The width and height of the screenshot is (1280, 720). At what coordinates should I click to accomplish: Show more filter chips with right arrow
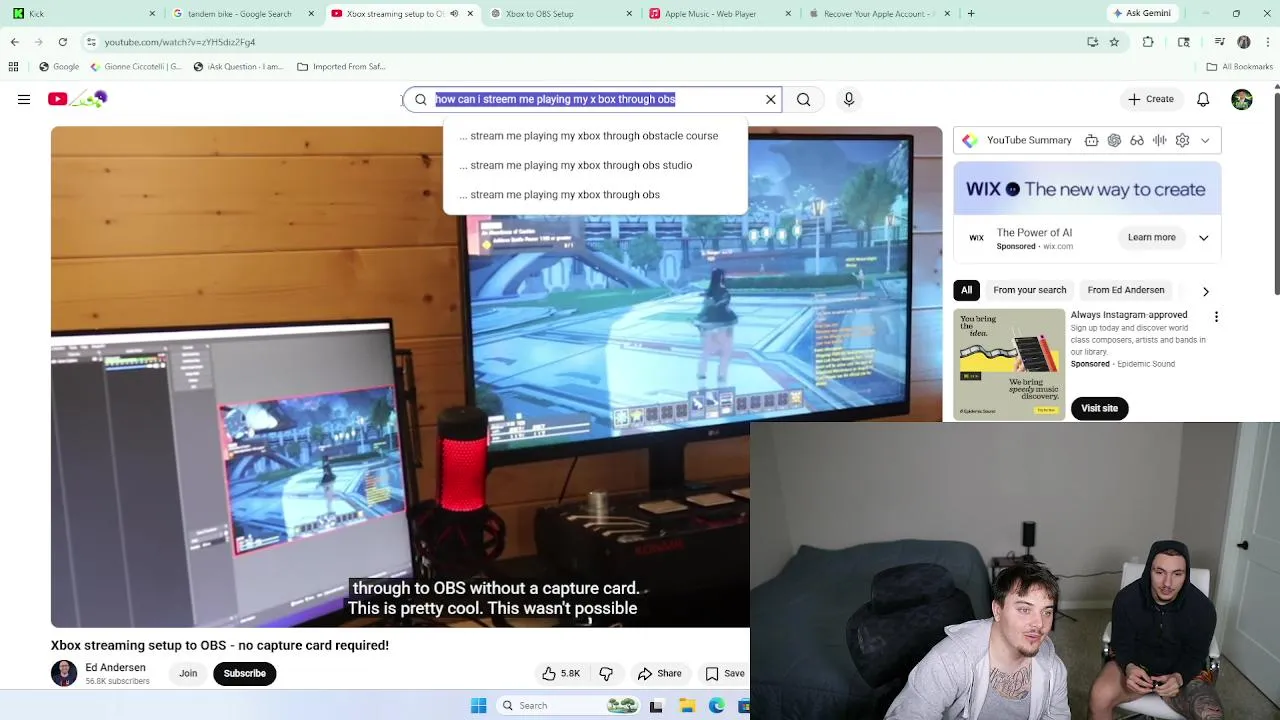click(x=1206, y=291)
